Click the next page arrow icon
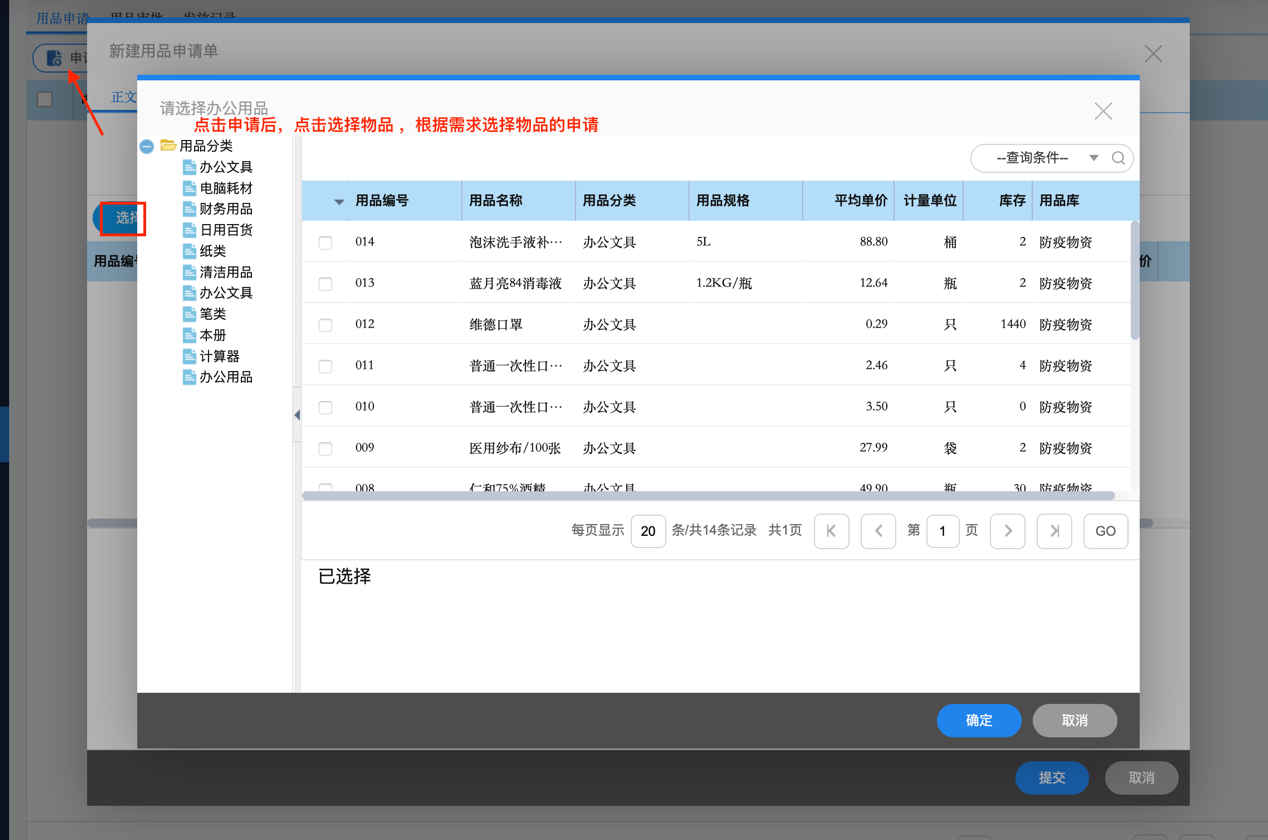 click(x=1007, y=531)
